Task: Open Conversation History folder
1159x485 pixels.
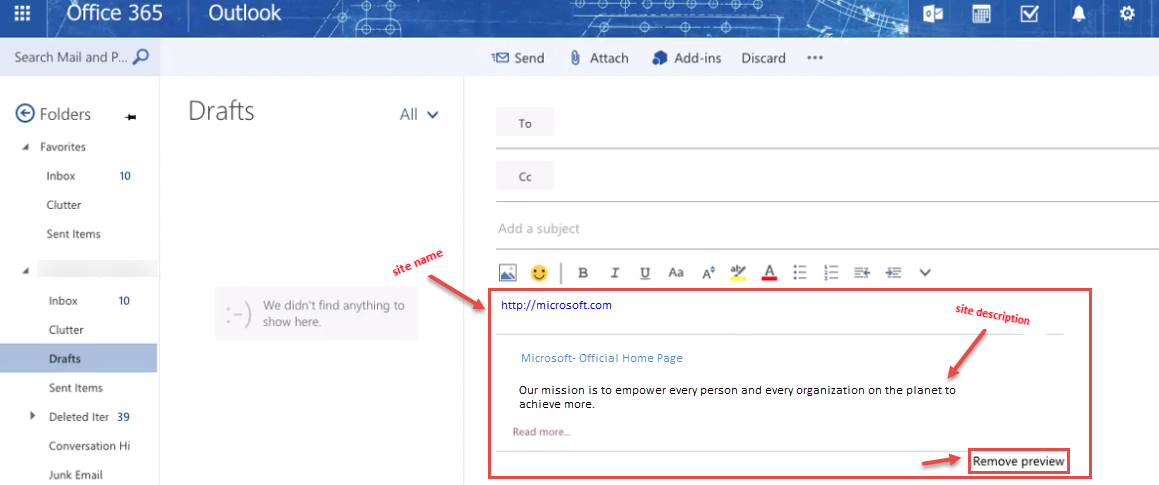Action: pos(88,446)
